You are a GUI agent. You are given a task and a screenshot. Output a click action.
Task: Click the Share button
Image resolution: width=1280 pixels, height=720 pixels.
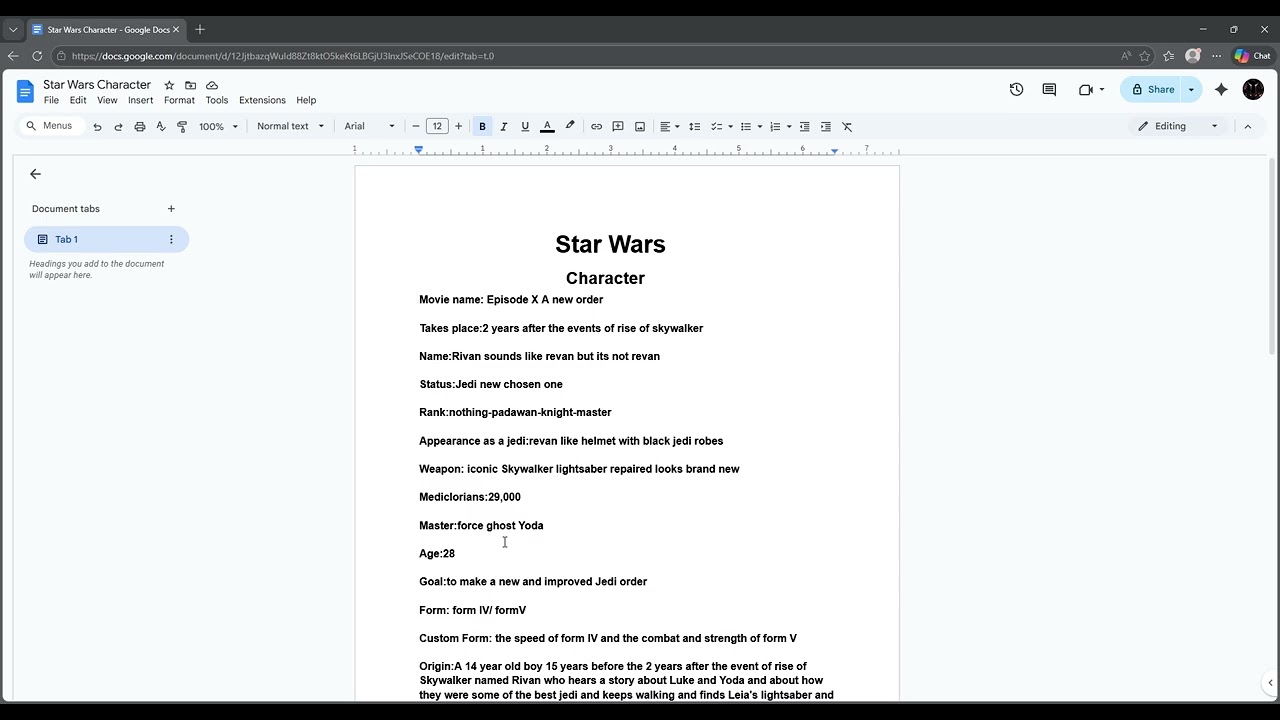tap(1153, 89)
